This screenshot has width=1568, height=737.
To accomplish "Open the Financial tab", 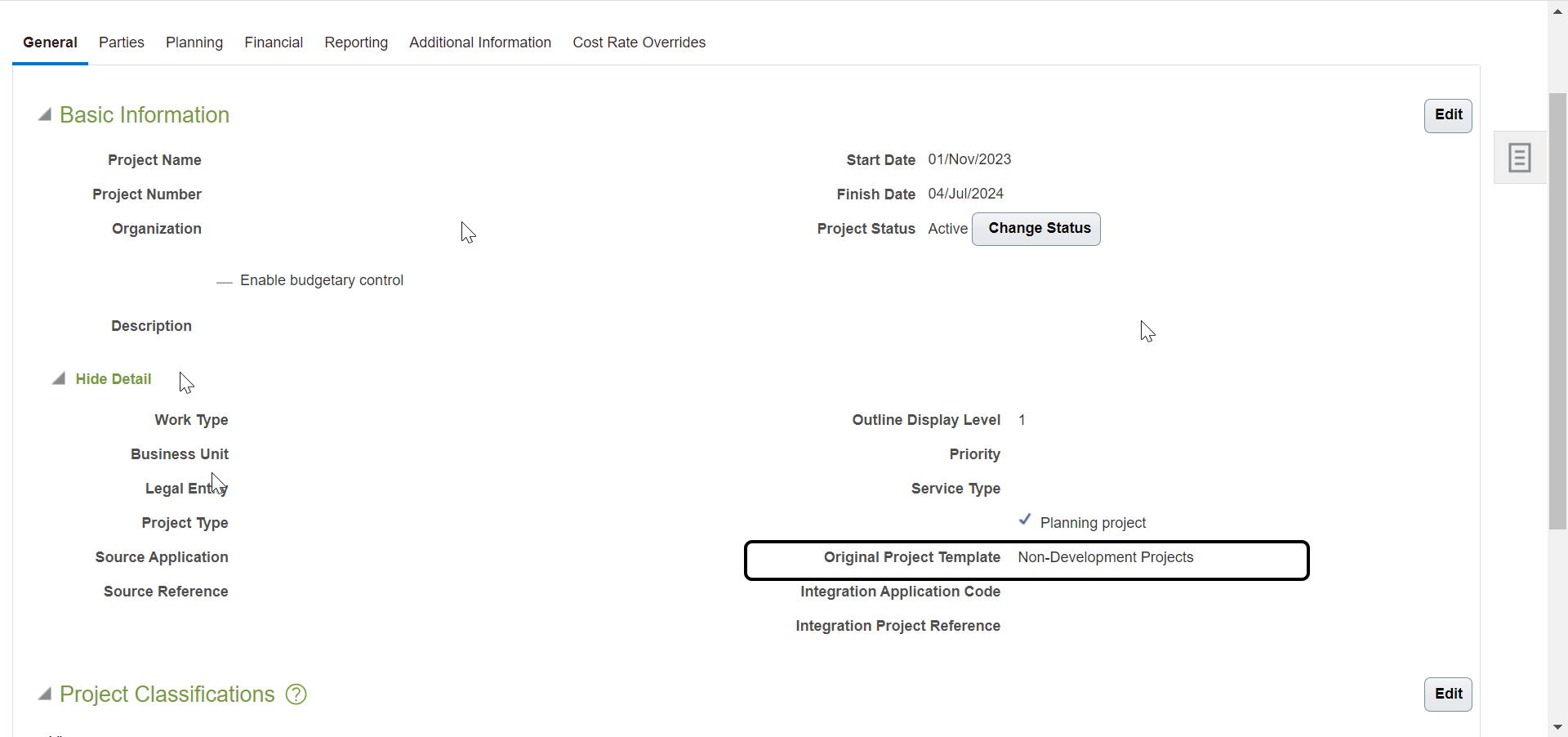I will (x=273, y=42).
